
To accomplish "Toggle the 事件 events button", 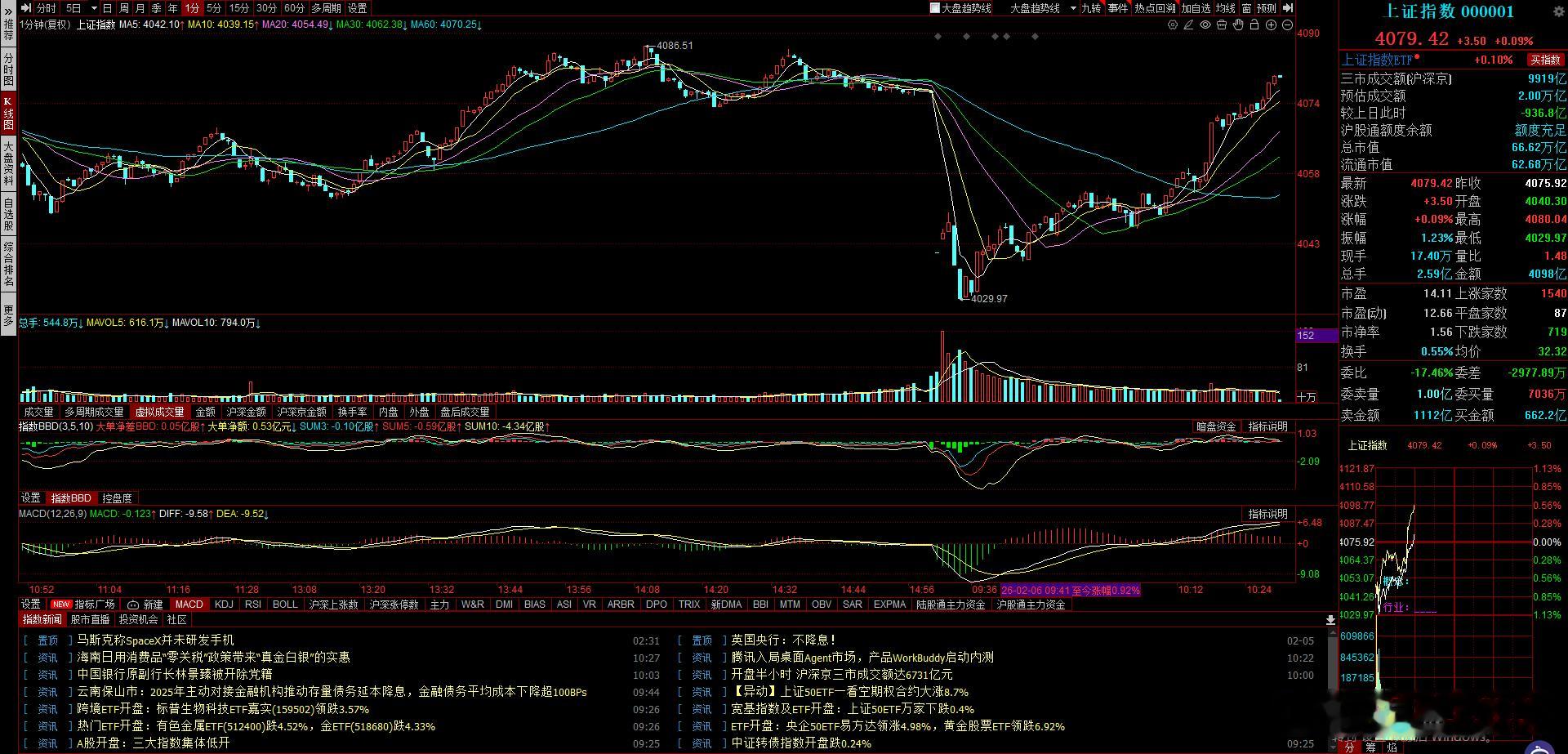I will tap(1118, 8).
